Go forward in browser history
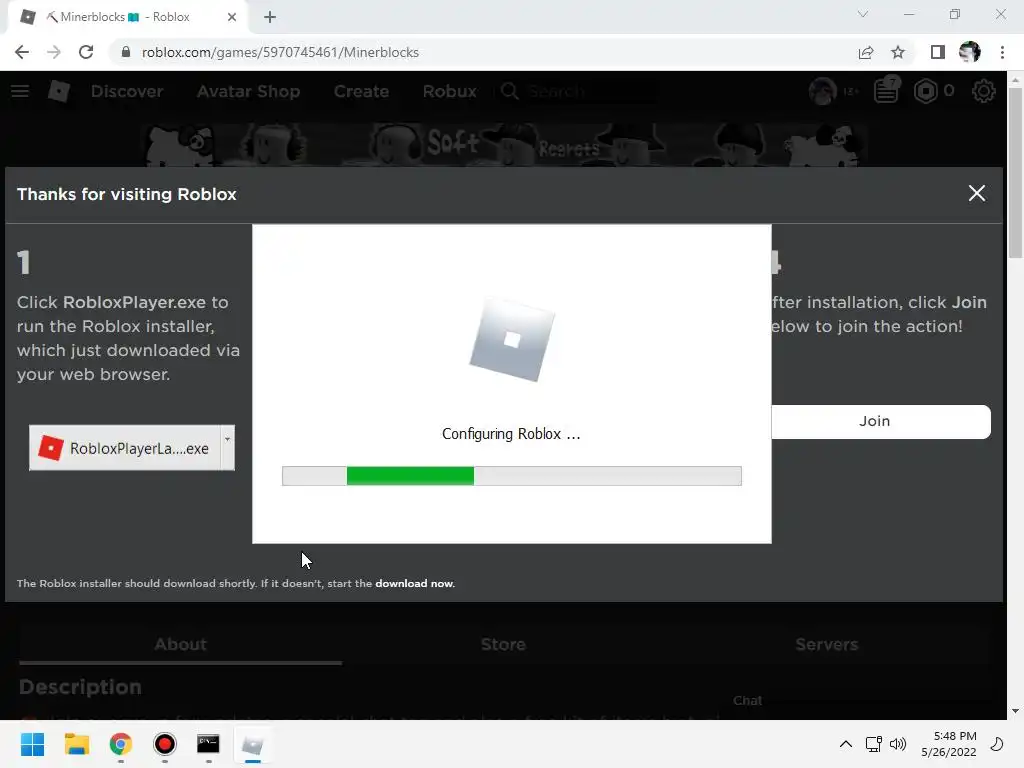 [54, 52]
